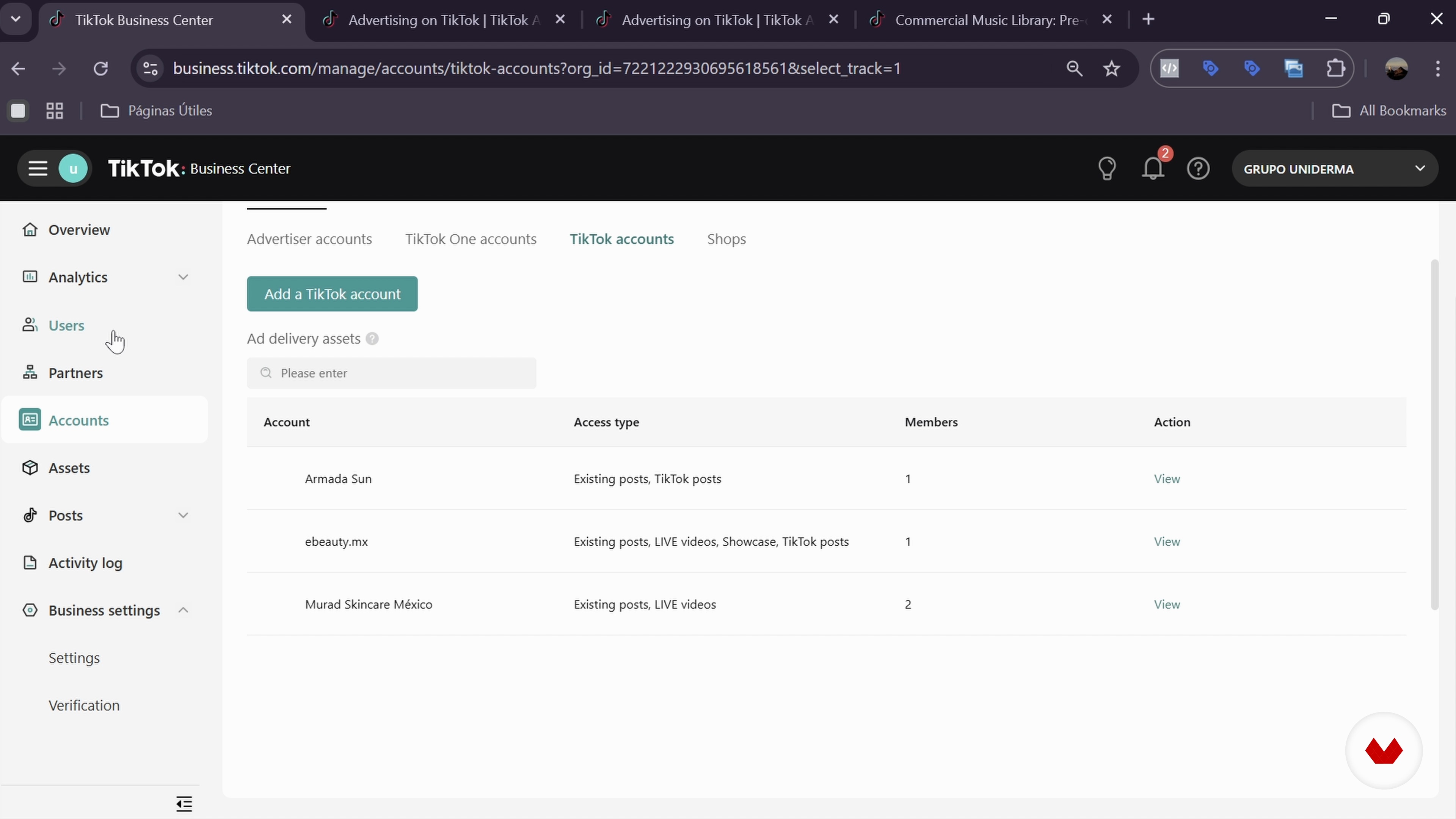Screen dimensions: 1456x819
Task: Switch to TikTok One accounts tab
Action: pyautogui.click(x=471, y=238)
